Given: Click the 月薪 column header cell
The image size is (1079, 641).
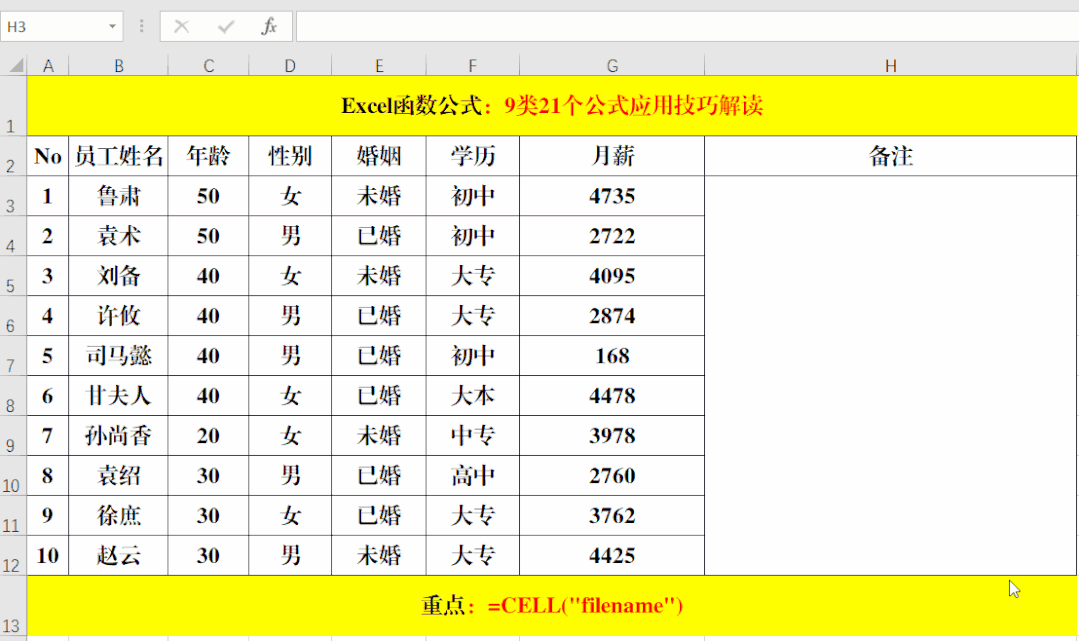Looking at the screenshot, I should click(611, 156).
